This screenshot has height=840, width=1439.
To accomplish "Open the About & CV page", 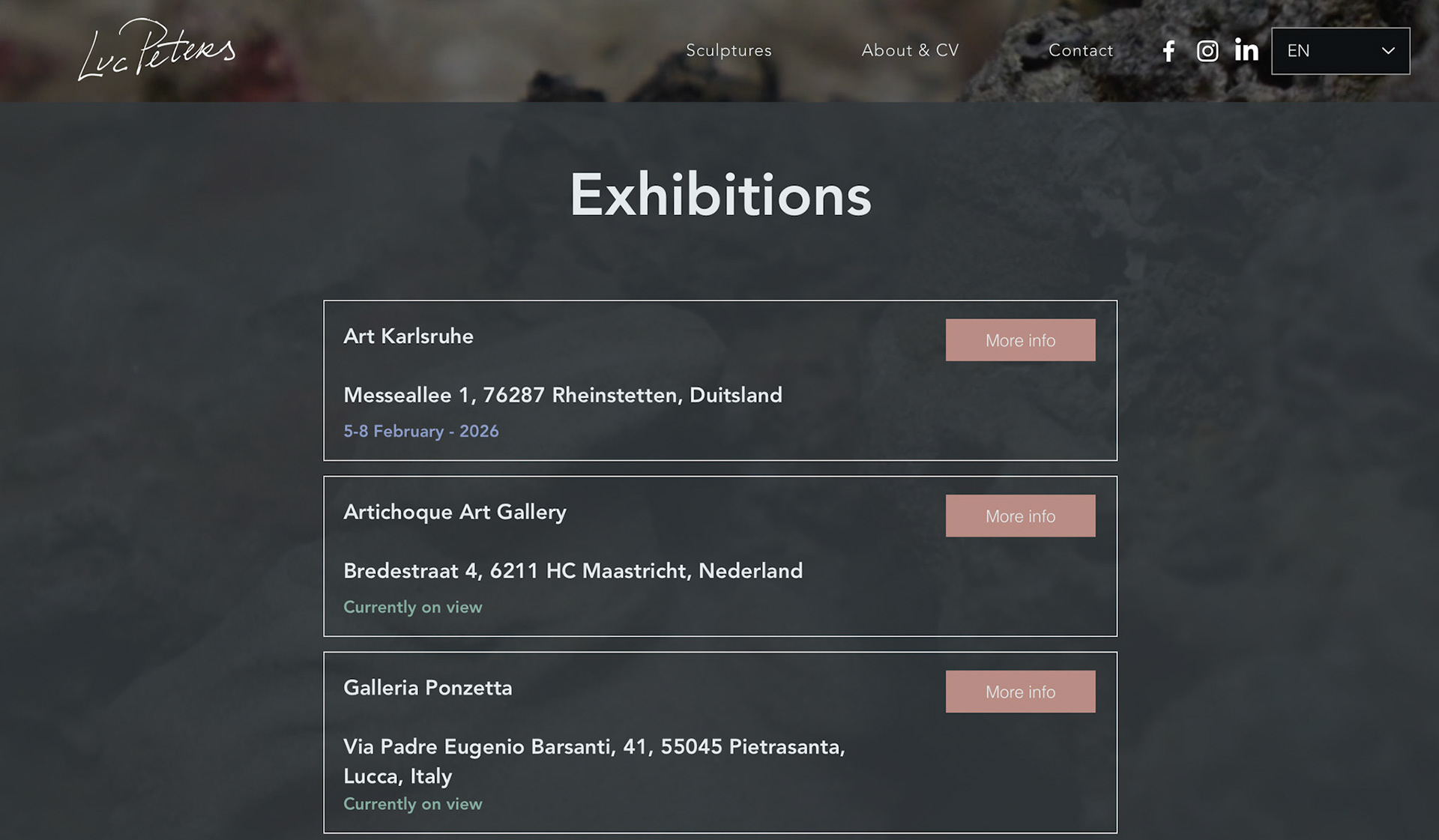I will point(910,50).
